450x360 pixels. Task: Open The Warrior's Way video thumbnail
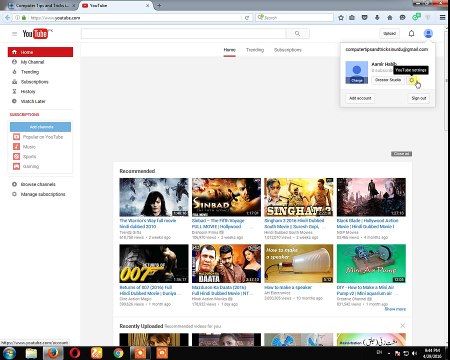point(154,197)
